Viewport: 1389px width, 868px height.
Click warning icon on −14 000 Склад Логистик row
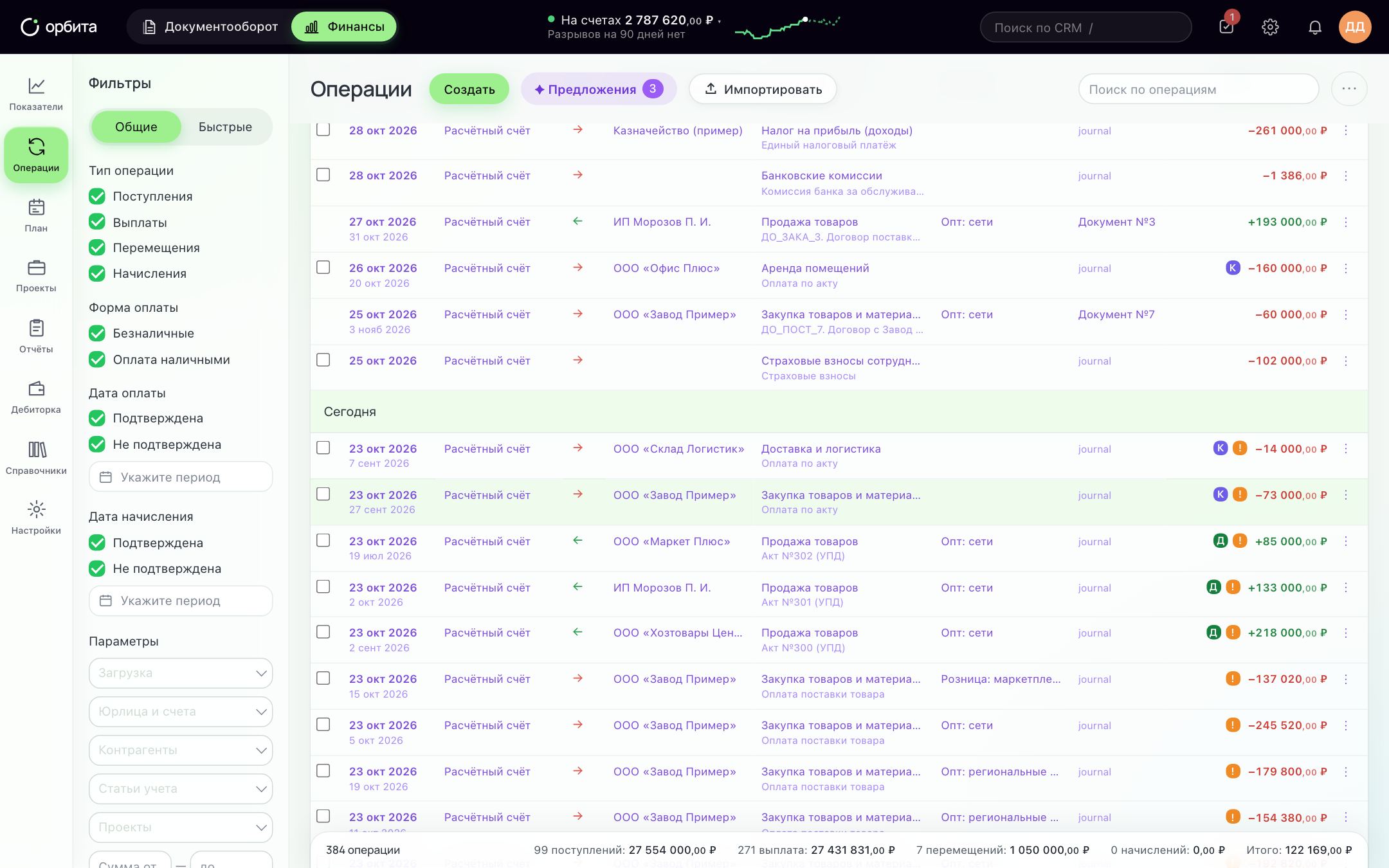(x=1240, y=448)
